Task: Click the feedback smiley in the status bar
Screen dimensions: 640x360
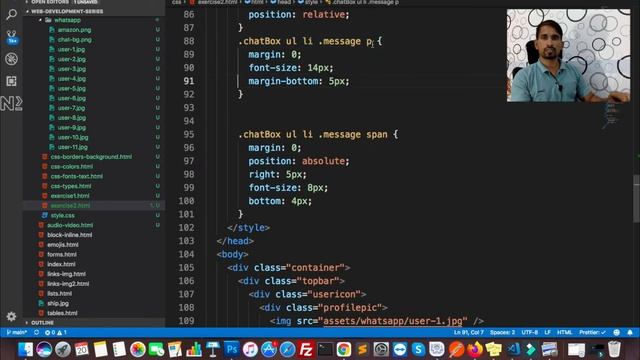Action: (616, 333)
